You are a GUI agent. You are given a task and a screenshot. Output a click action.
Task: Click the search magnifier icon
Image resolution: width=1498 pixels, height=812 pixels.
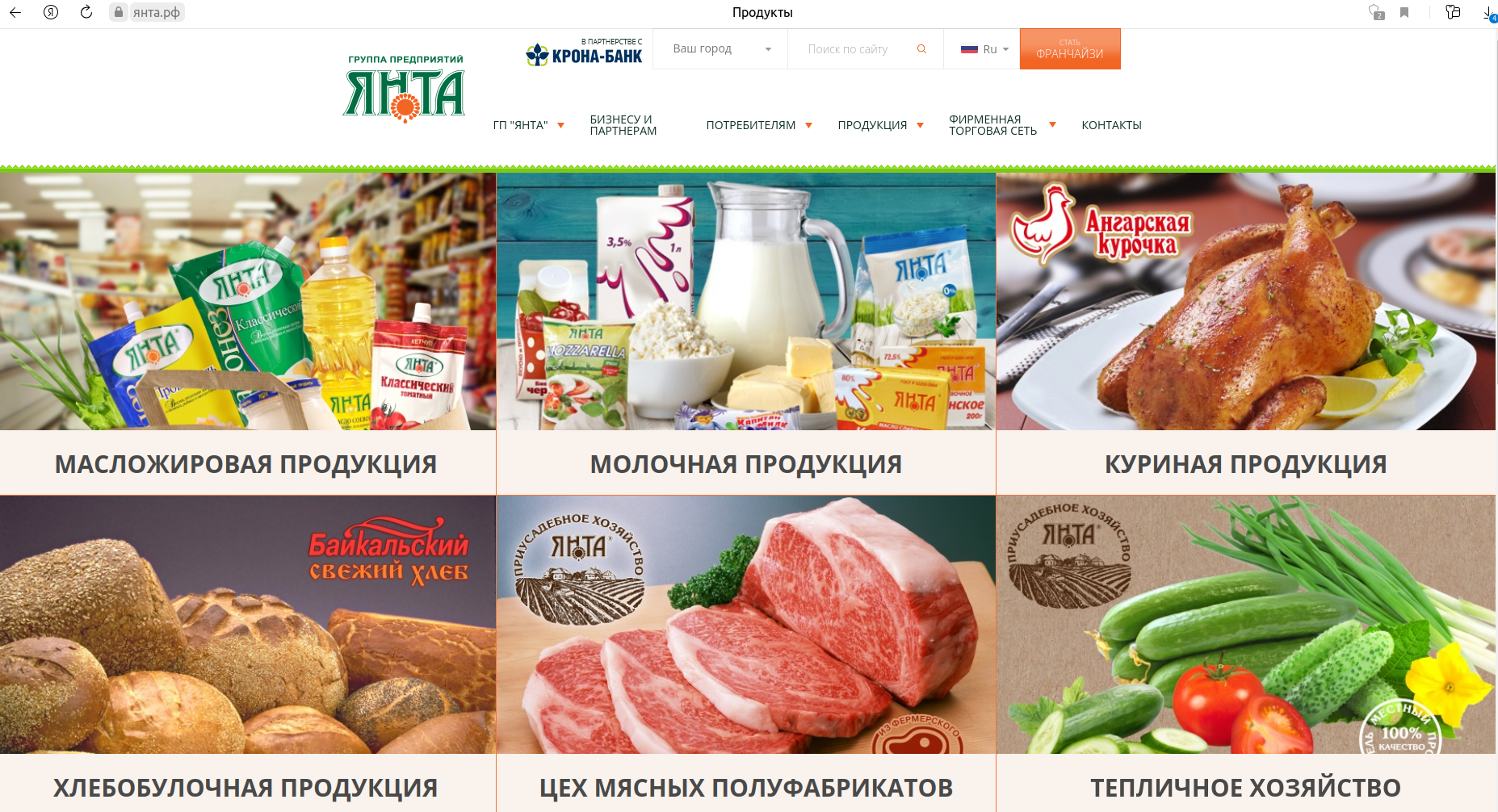click(x=921, y=49)
